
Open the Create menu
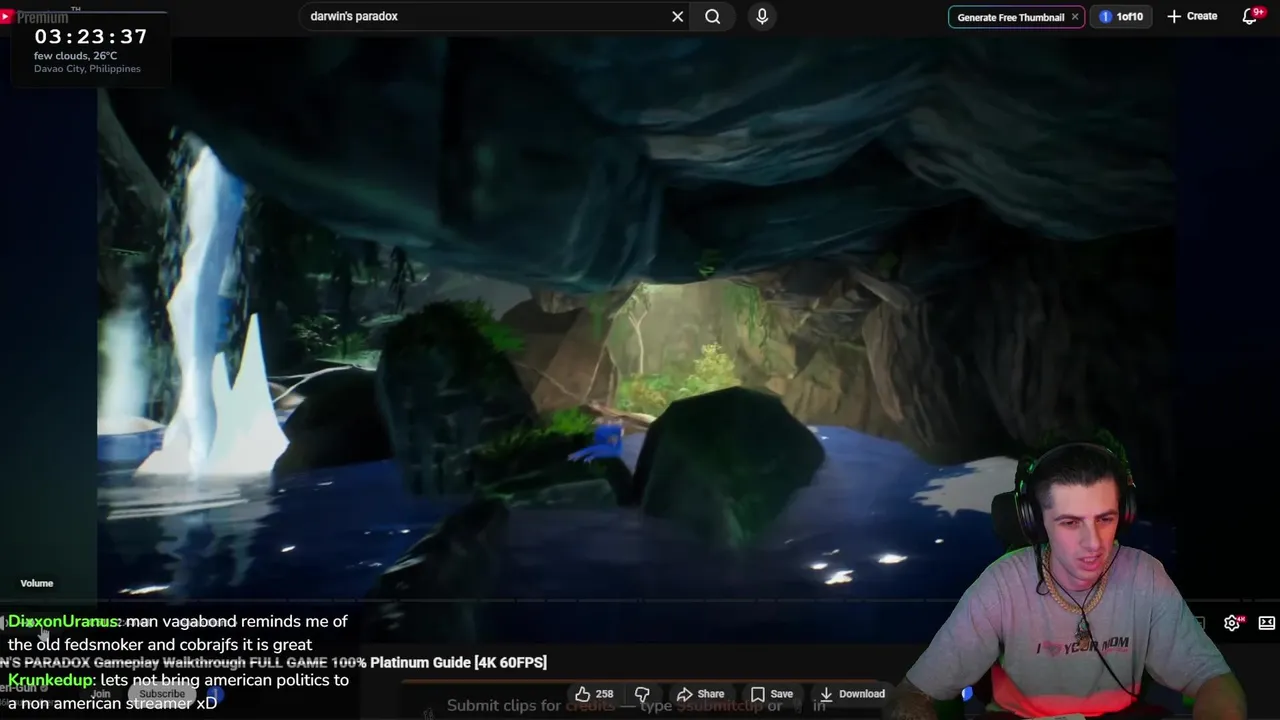coord(1192,16)
